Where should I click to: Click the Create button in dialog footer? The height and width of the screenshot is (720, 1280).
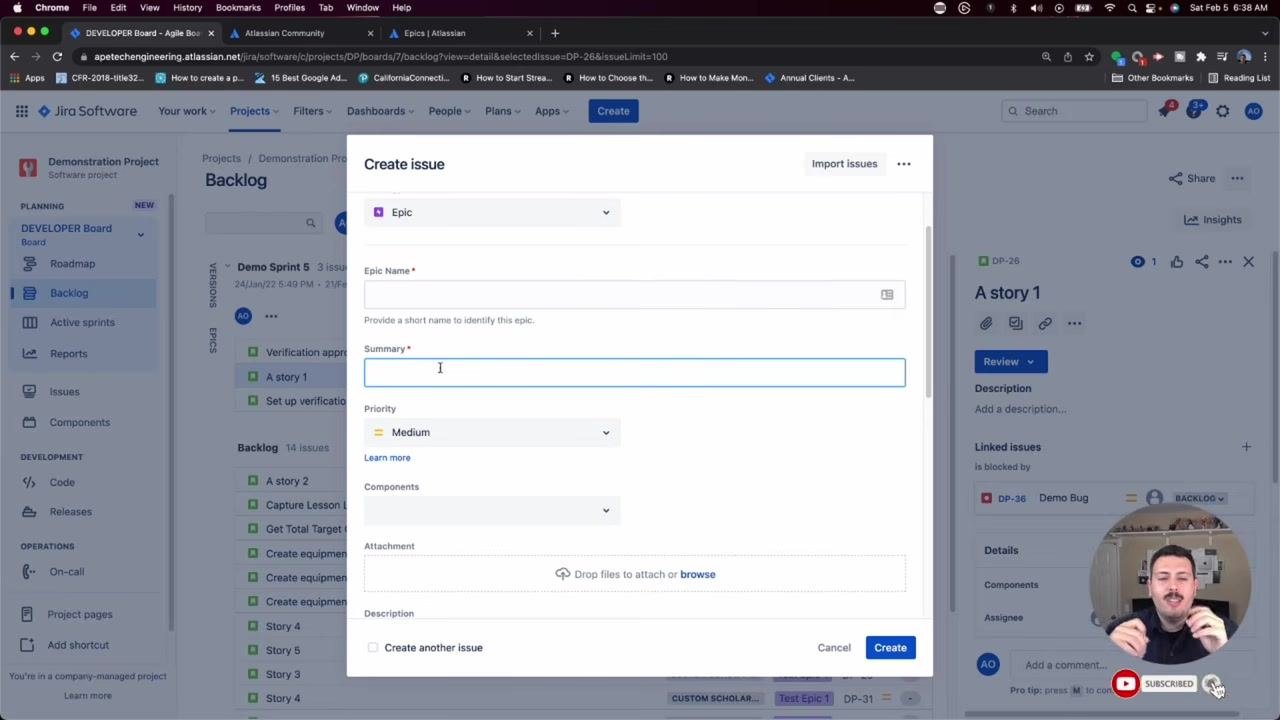[x=890, y=648]
